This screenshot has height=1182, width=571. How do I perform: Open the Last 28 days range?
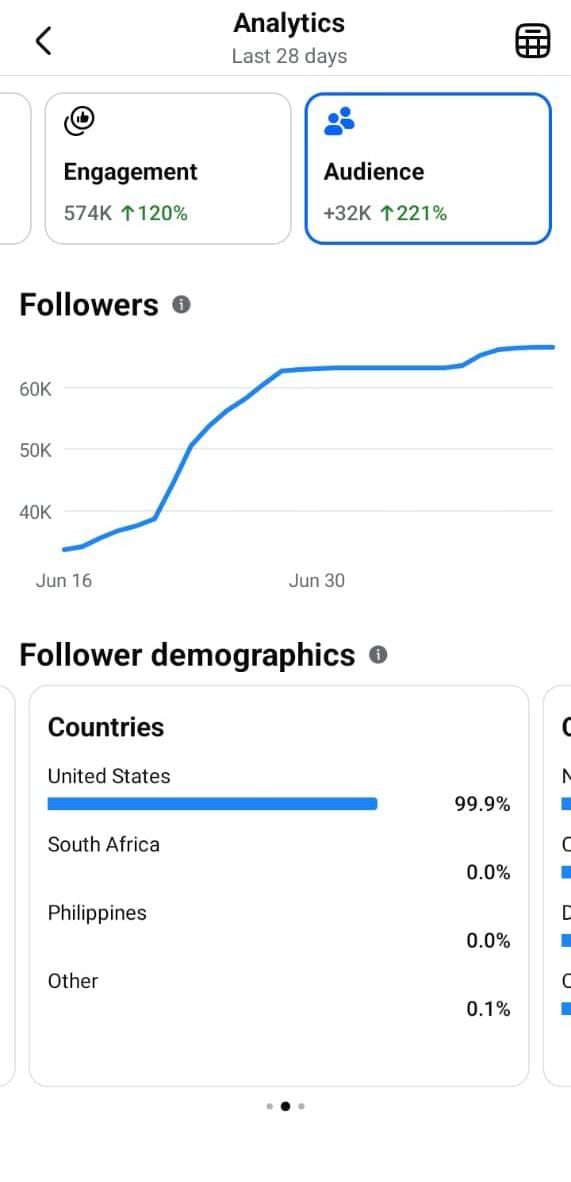pyautogui.click(x=289, y=57)
